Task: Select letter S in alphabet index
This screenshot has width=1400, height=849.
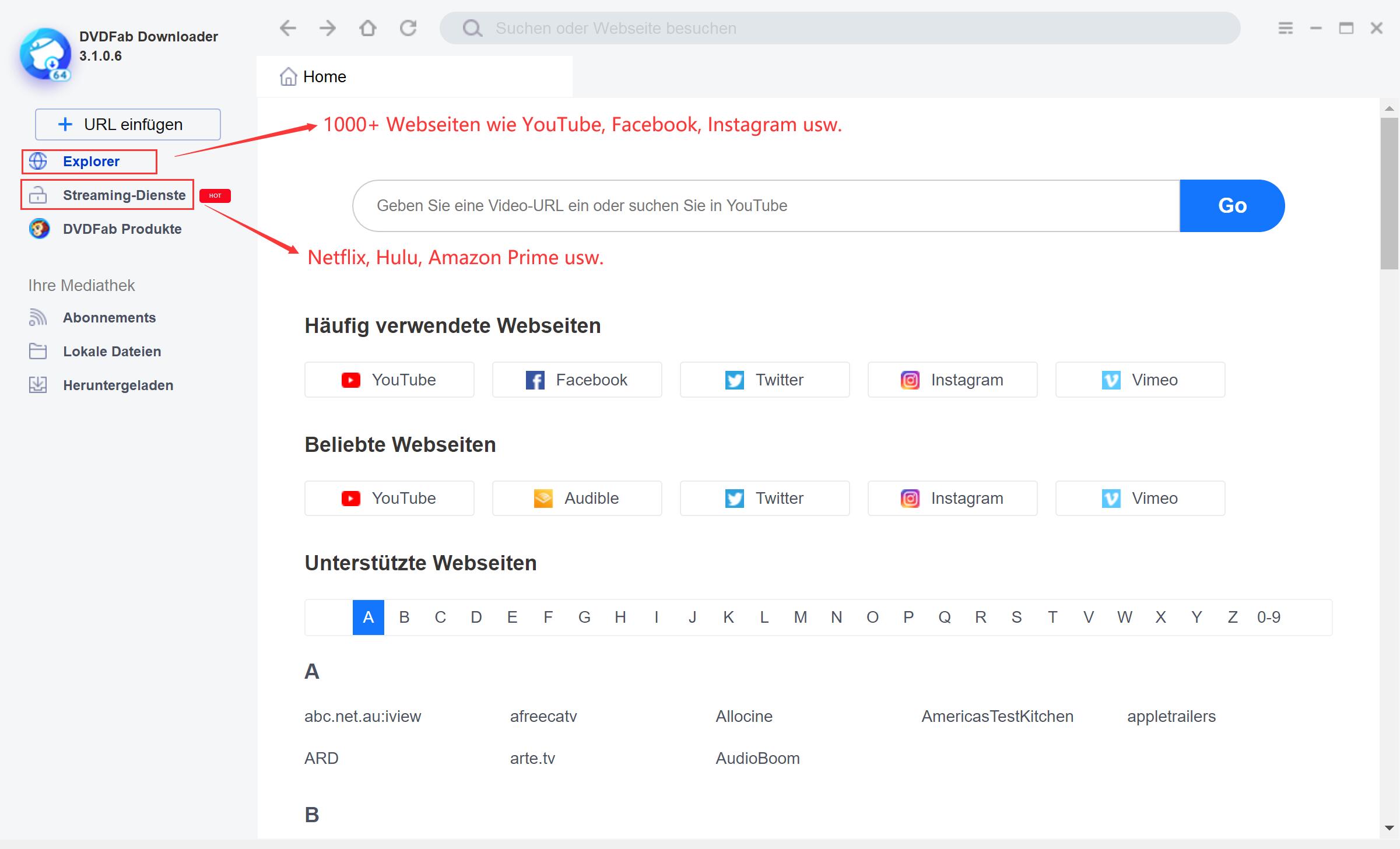Action: (x=1017, y=617)
